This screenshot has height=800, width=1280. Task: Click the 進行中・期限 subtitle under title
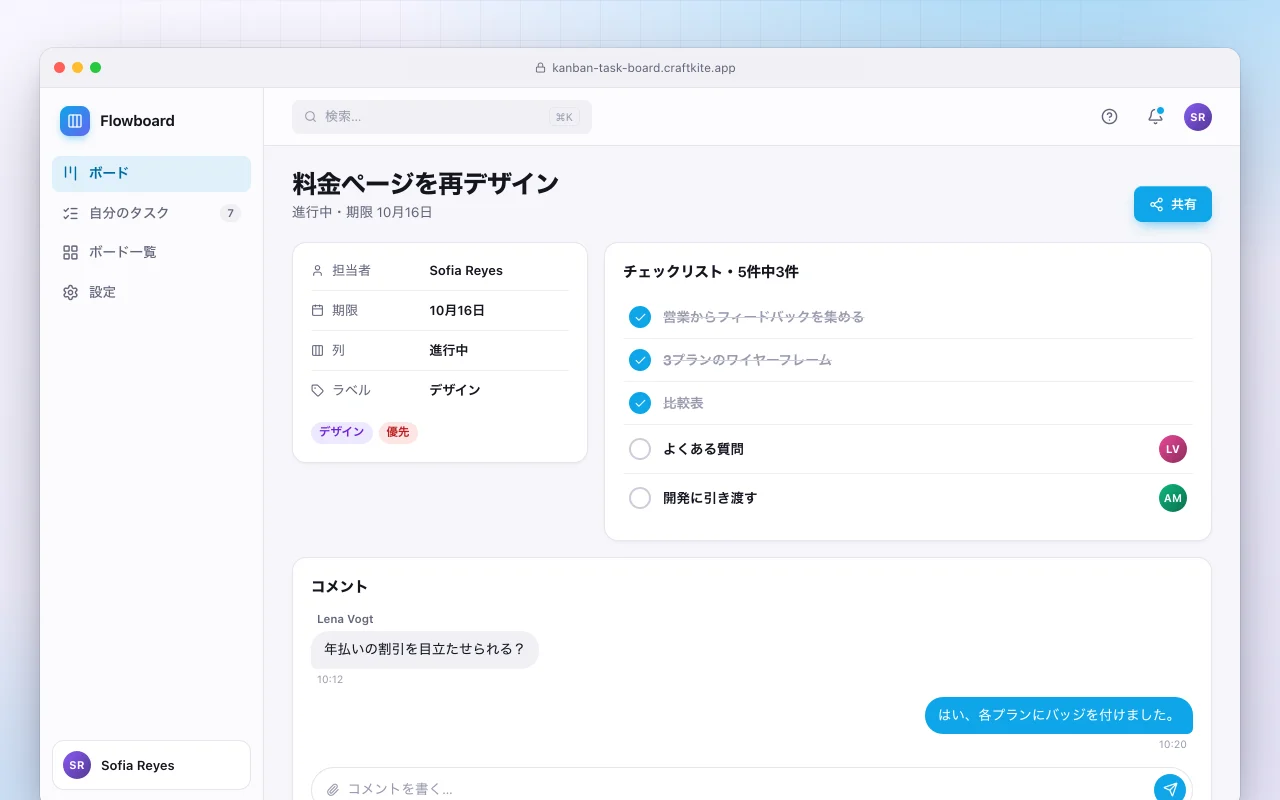click(362, 213)
